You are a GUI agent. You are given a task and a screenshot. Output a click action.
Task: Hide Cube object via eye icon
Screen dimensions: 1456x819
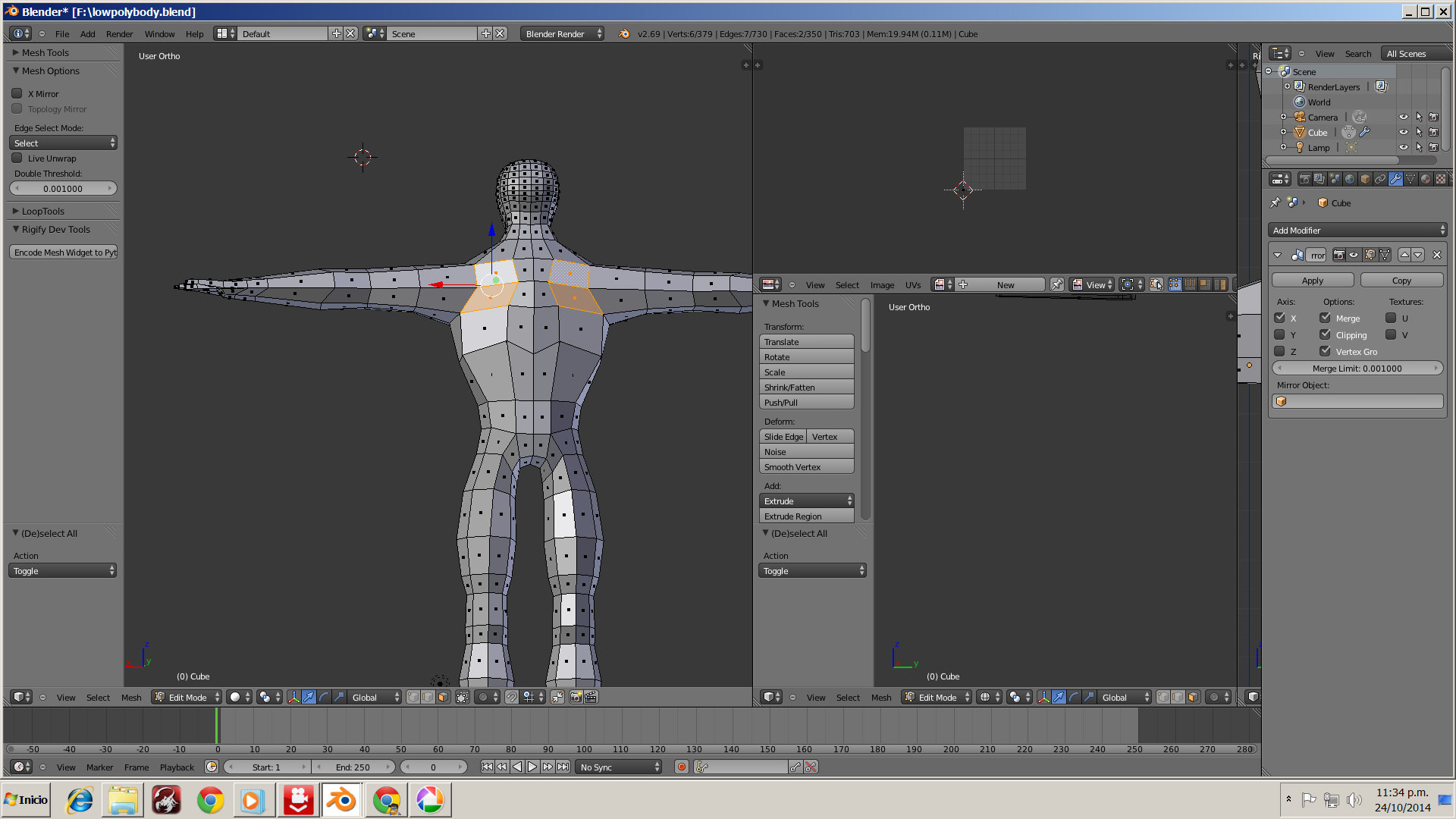click(1403, 132)
